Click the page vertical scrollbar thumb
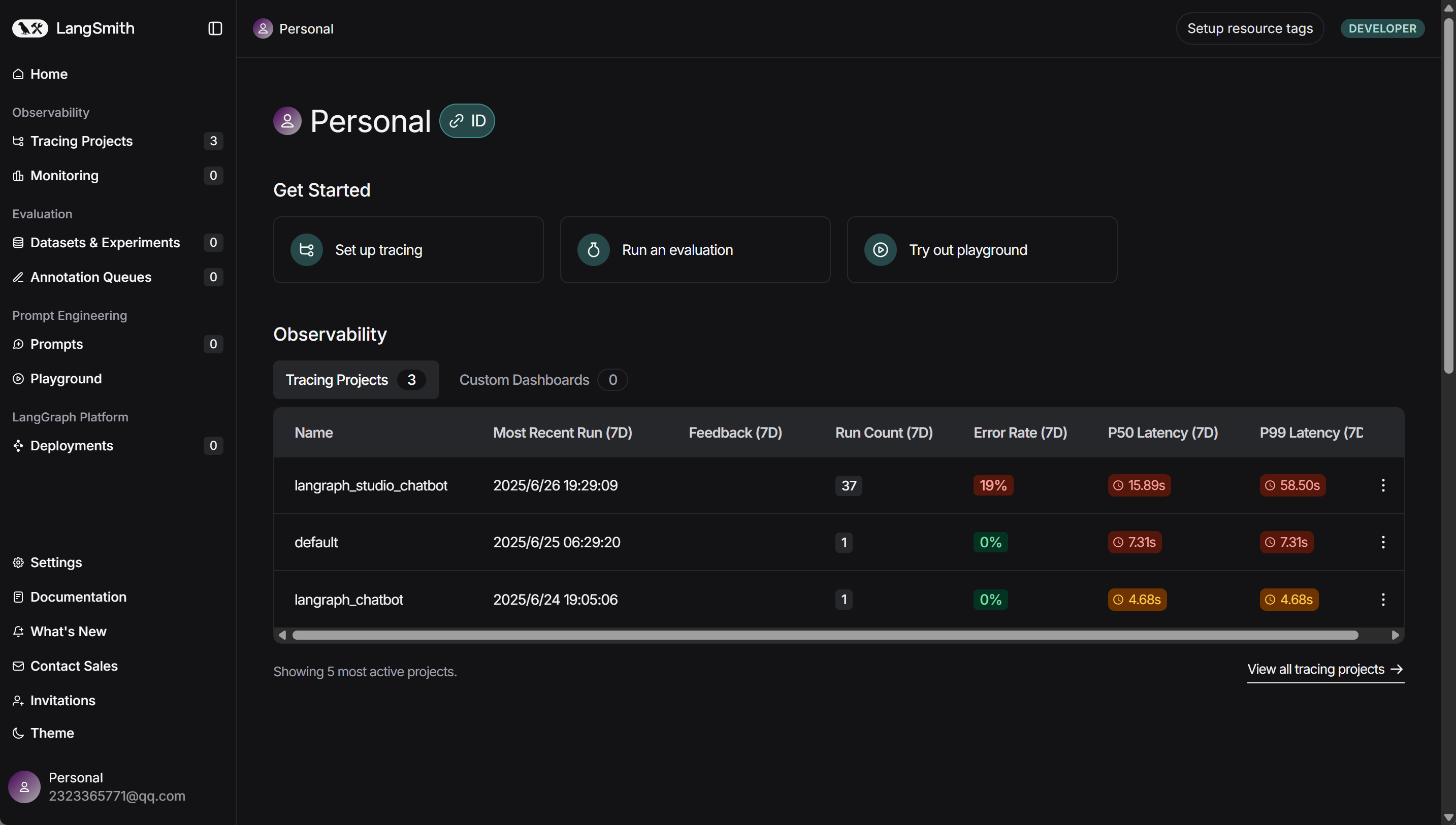The height and width of the screenshot is (825, 1456). [1448, 196]
